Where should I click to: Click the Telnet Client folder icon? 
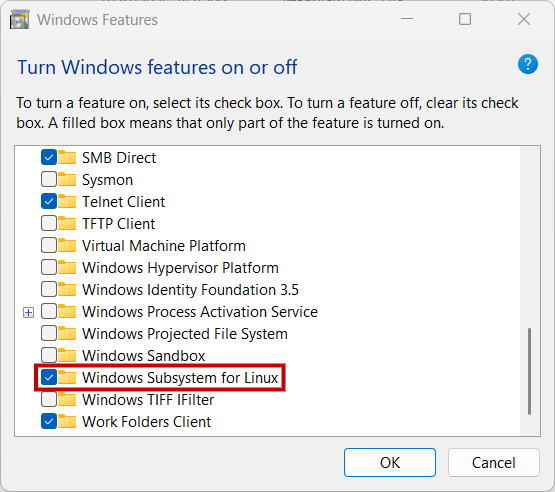click(67, 201)
